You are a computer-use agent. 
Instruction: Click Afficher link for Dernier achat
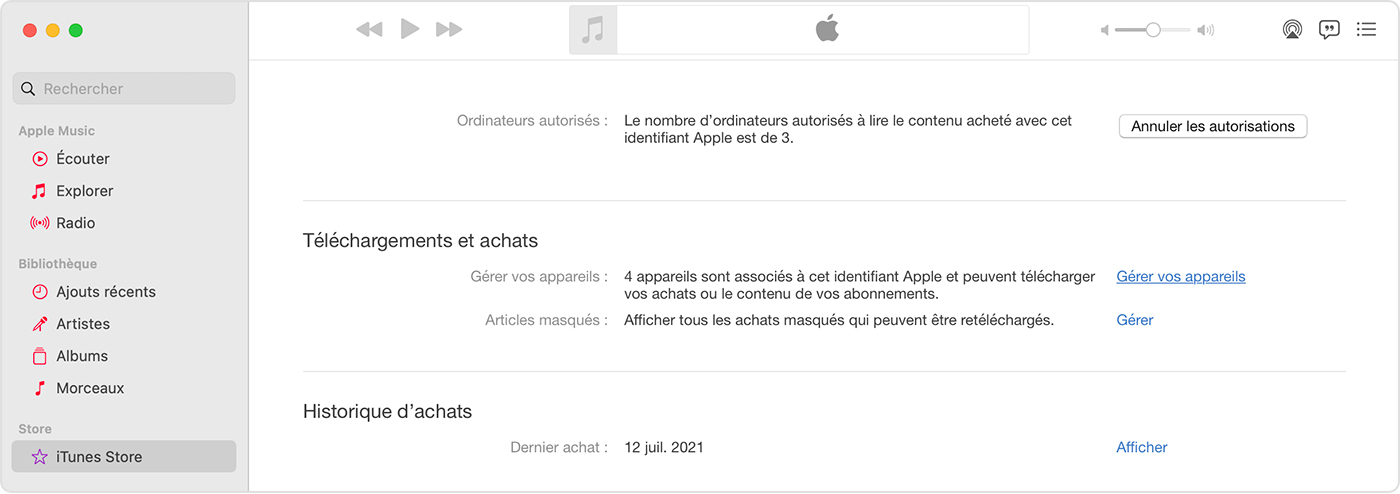click(x=1141, y=448)
